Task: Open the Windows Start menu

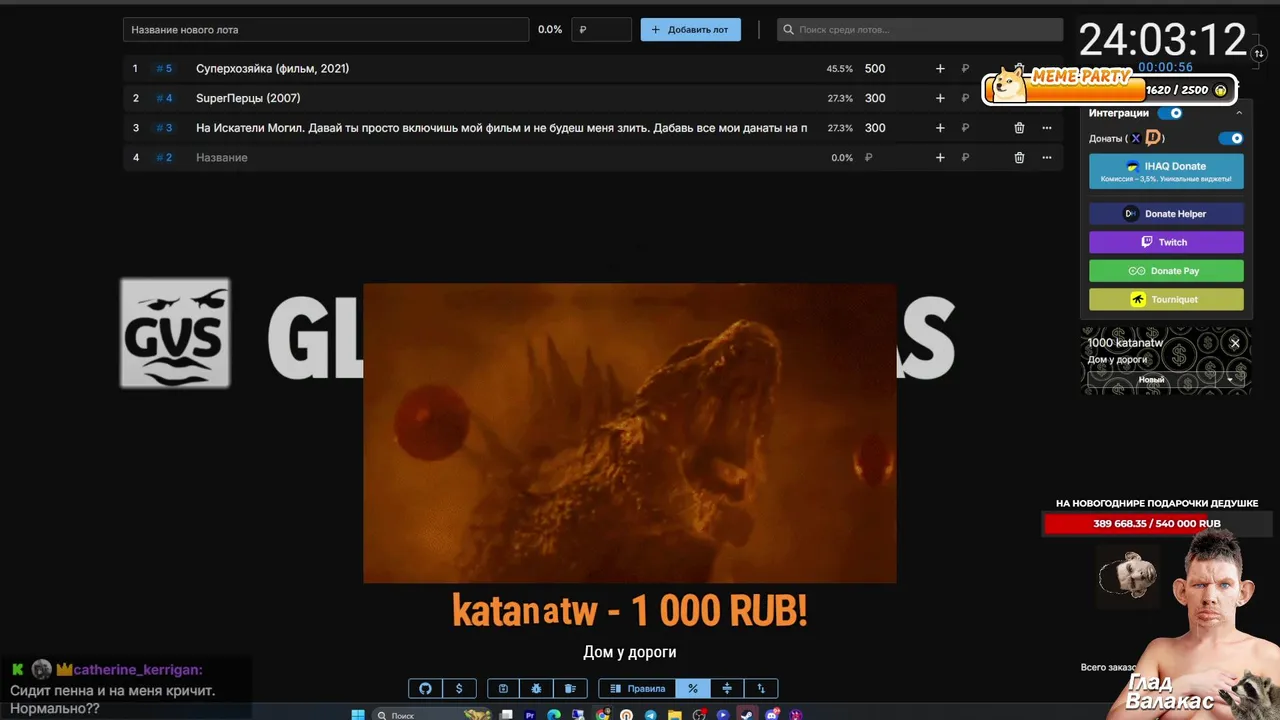Action: point(358,715)
